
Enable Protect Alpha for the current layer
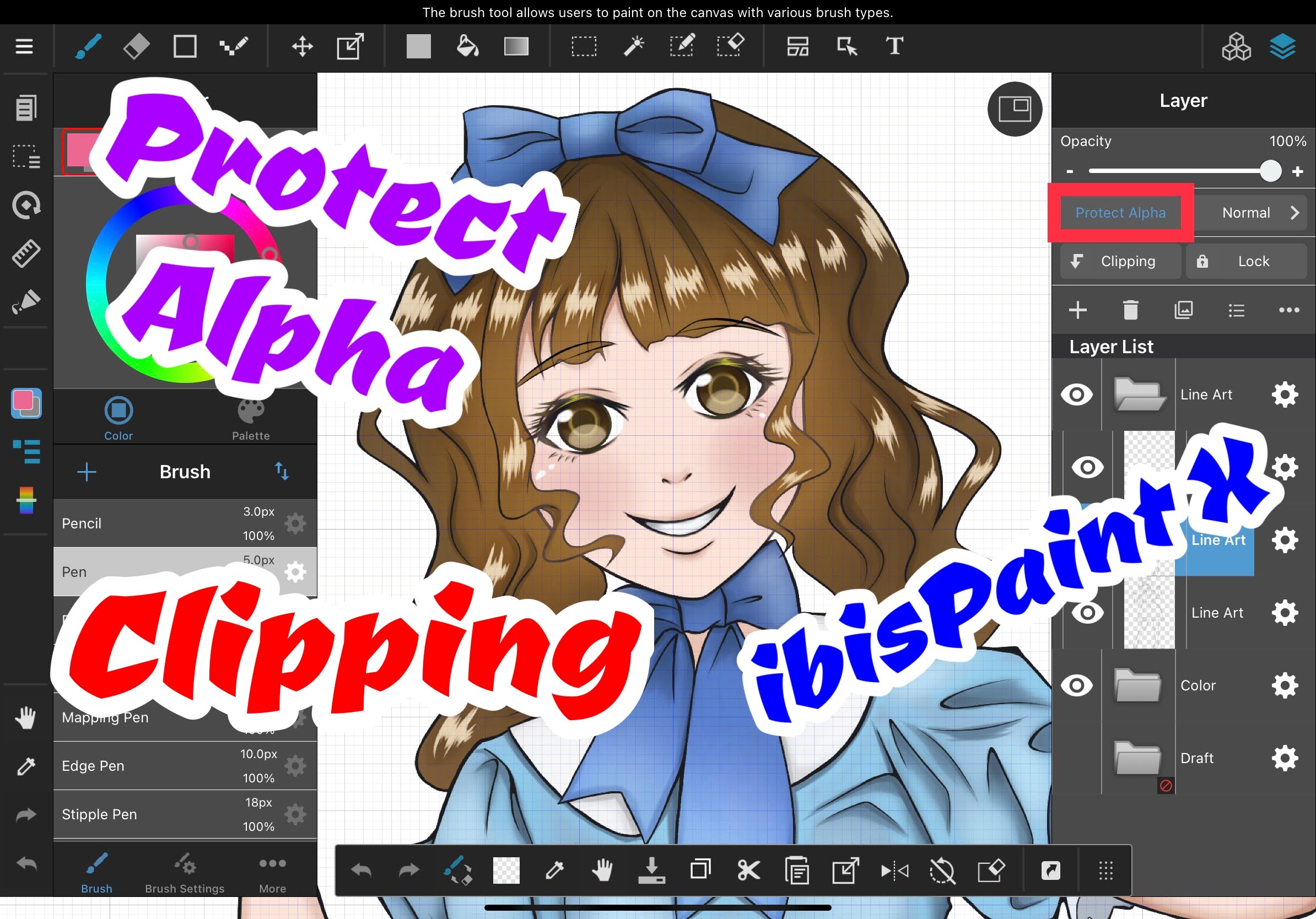click(1120, 213)
